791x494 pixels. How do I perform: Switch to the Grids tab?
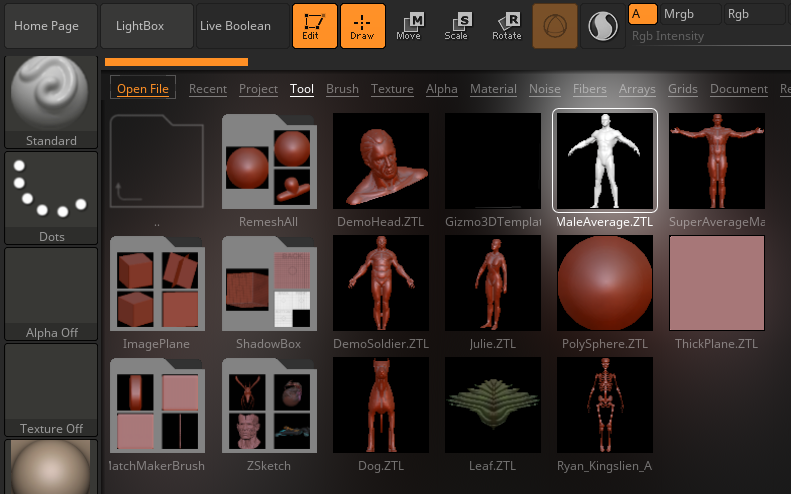point(683,89)
